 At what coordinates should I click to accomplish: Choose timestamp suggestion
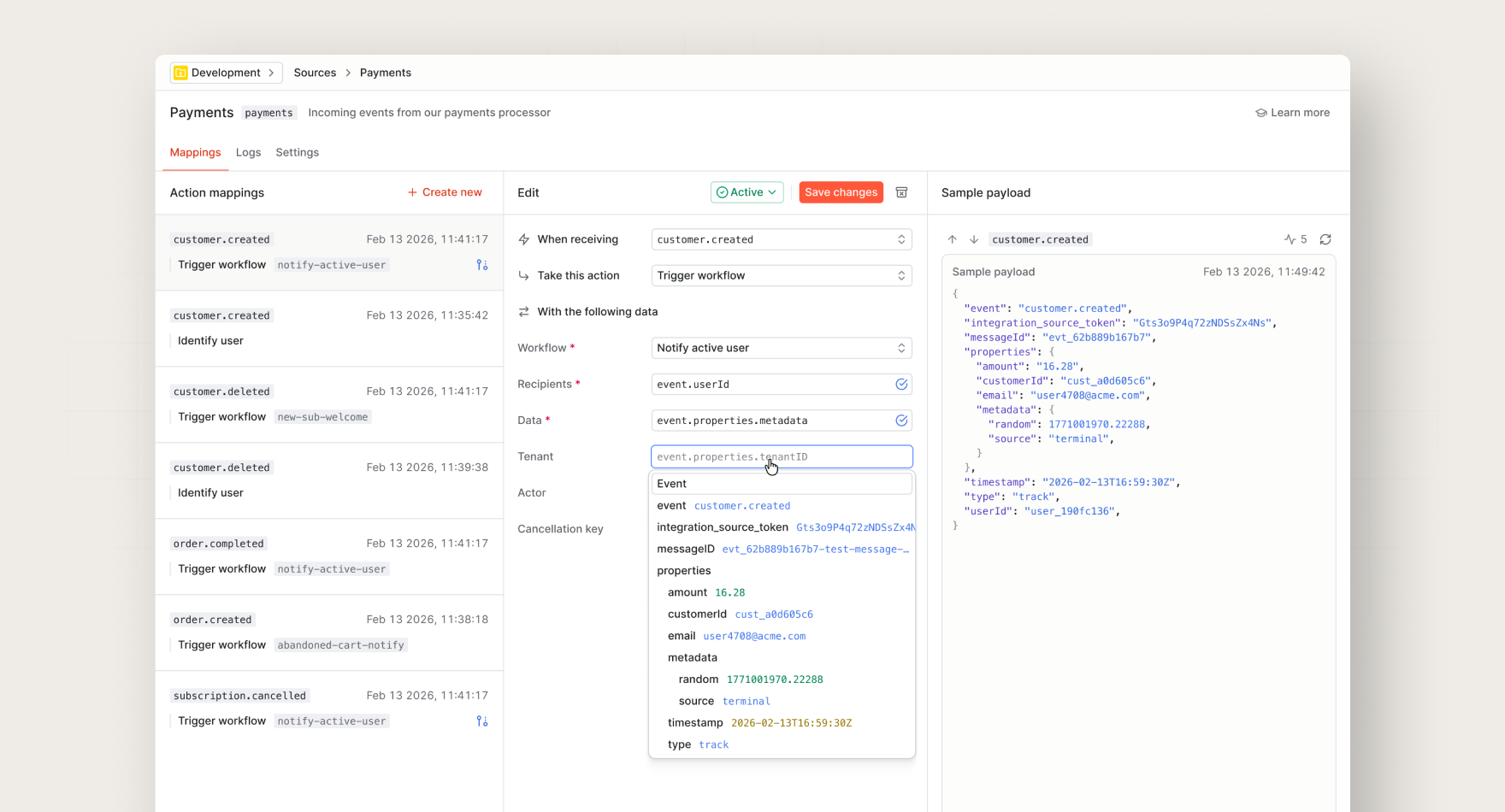click(x=782, y=723)
